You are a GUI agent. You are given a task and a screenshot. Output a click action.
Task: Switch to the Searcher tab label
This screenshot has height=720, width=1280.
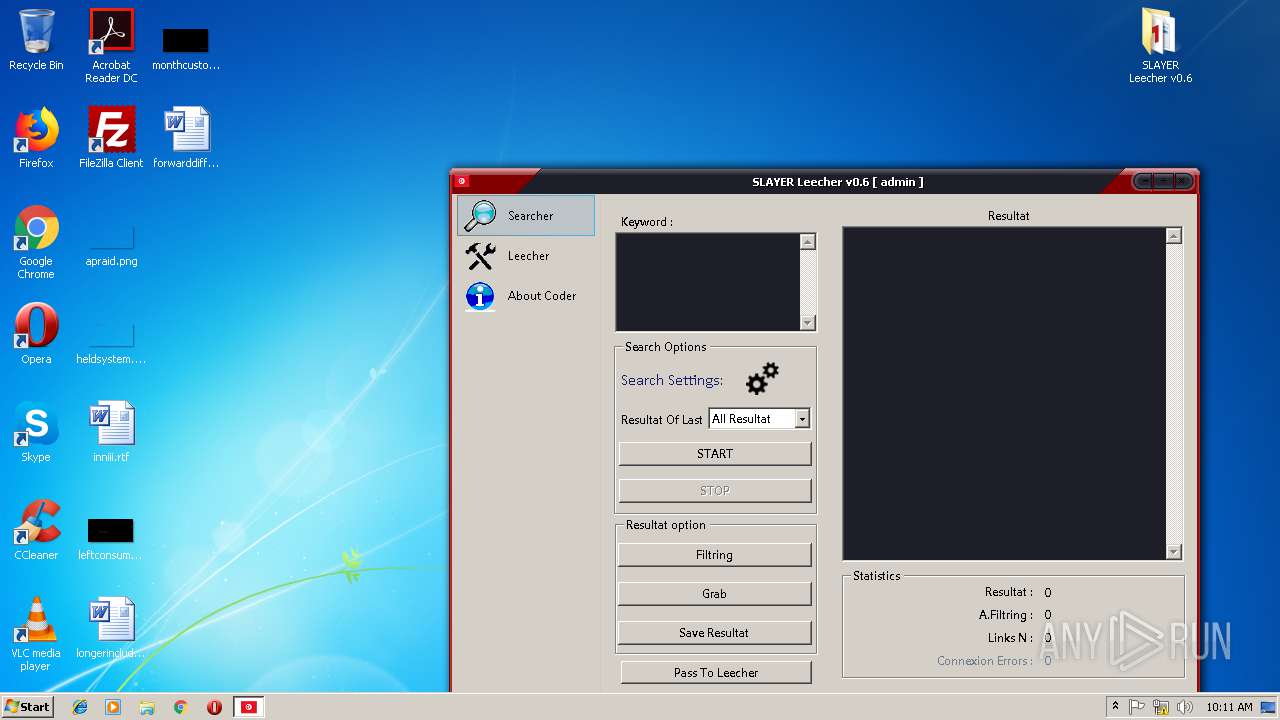tap(530, 216)
